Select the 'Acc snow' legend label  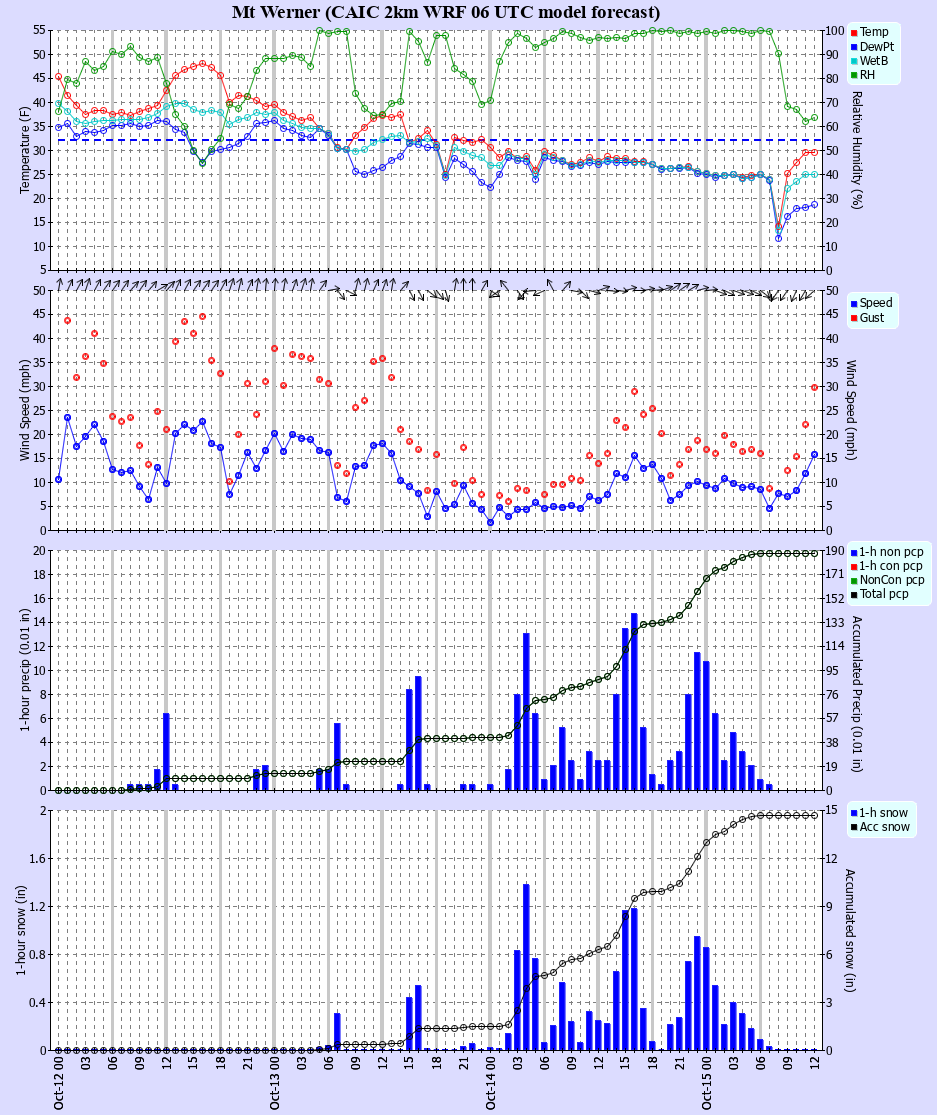click(884, 827)
